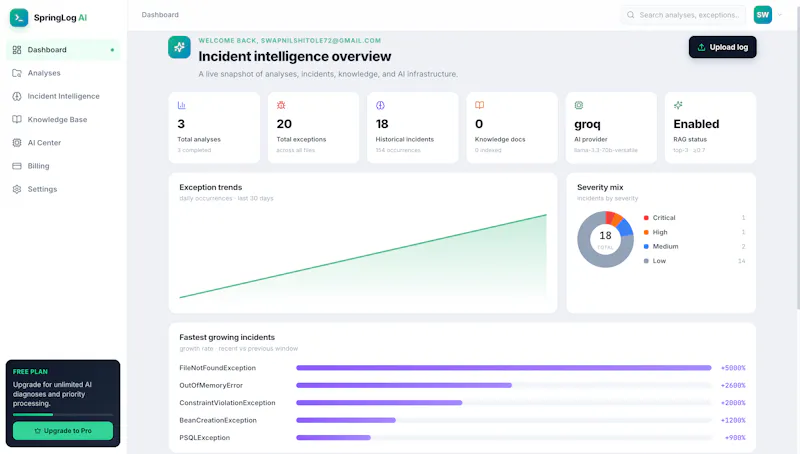
Task: Click the '20' Total exceptions value
Action: click(x=284, y=124)
